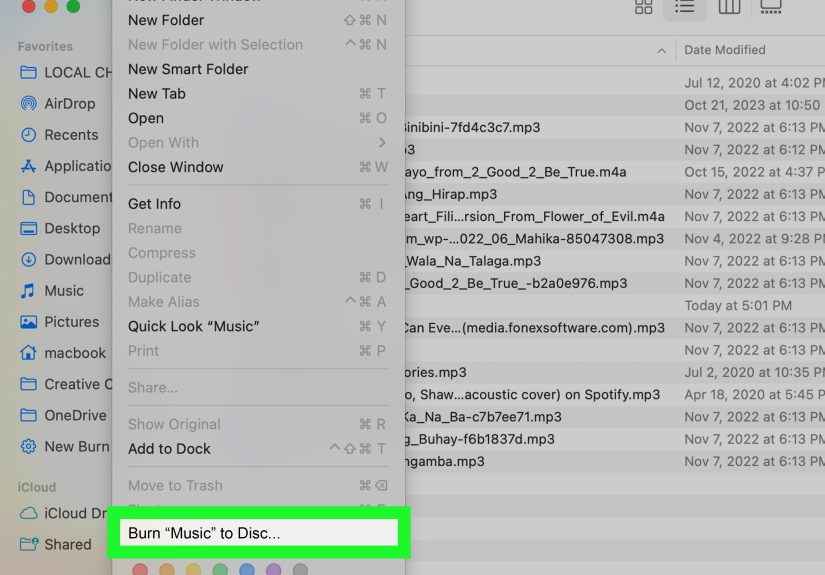Select row dated Today at 5:01 PM
The width and height of the screenshot is (825, 575).
pos(615,305)
